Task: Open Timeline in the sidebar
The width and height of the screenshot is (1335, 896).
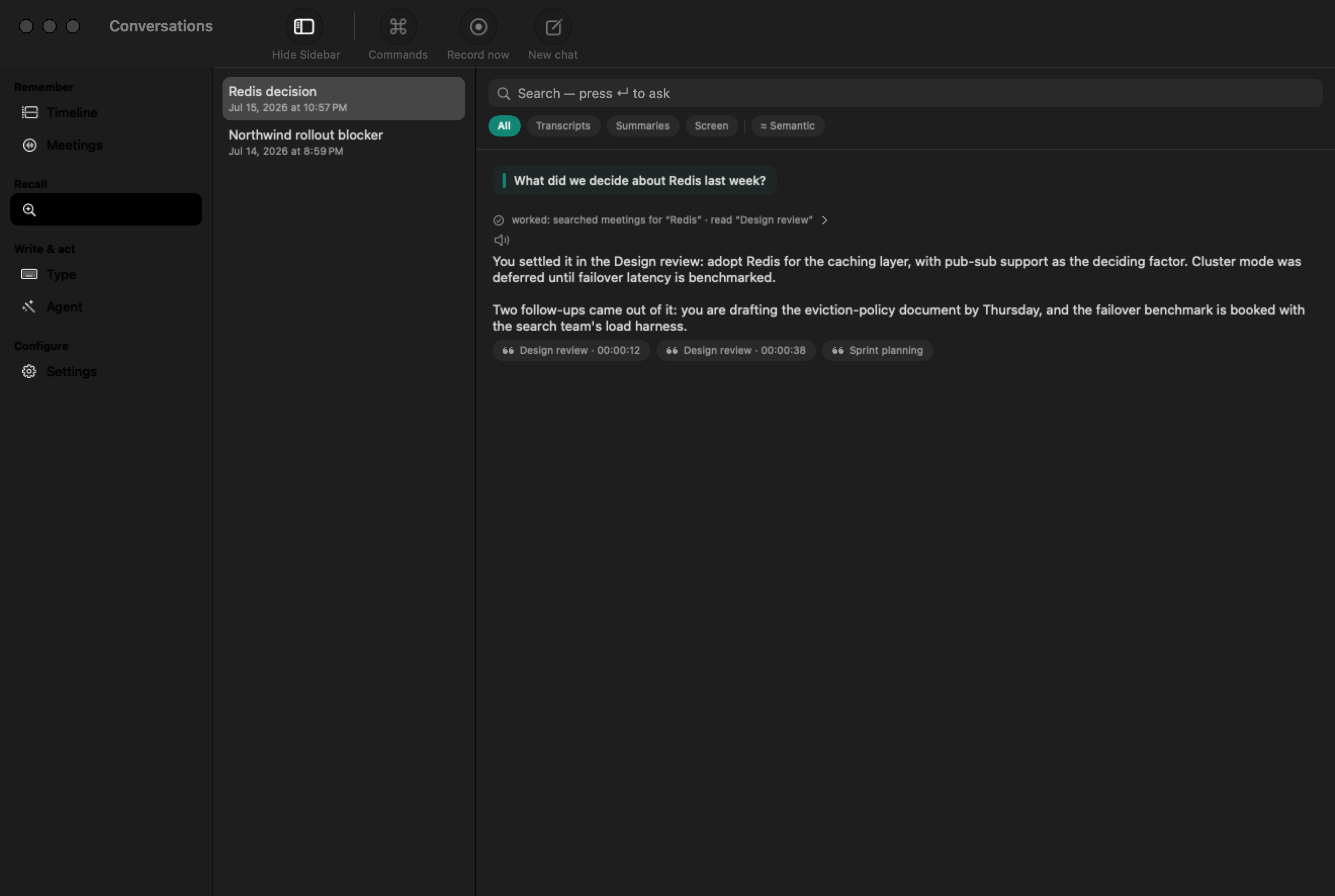Action: coord(106,113)
